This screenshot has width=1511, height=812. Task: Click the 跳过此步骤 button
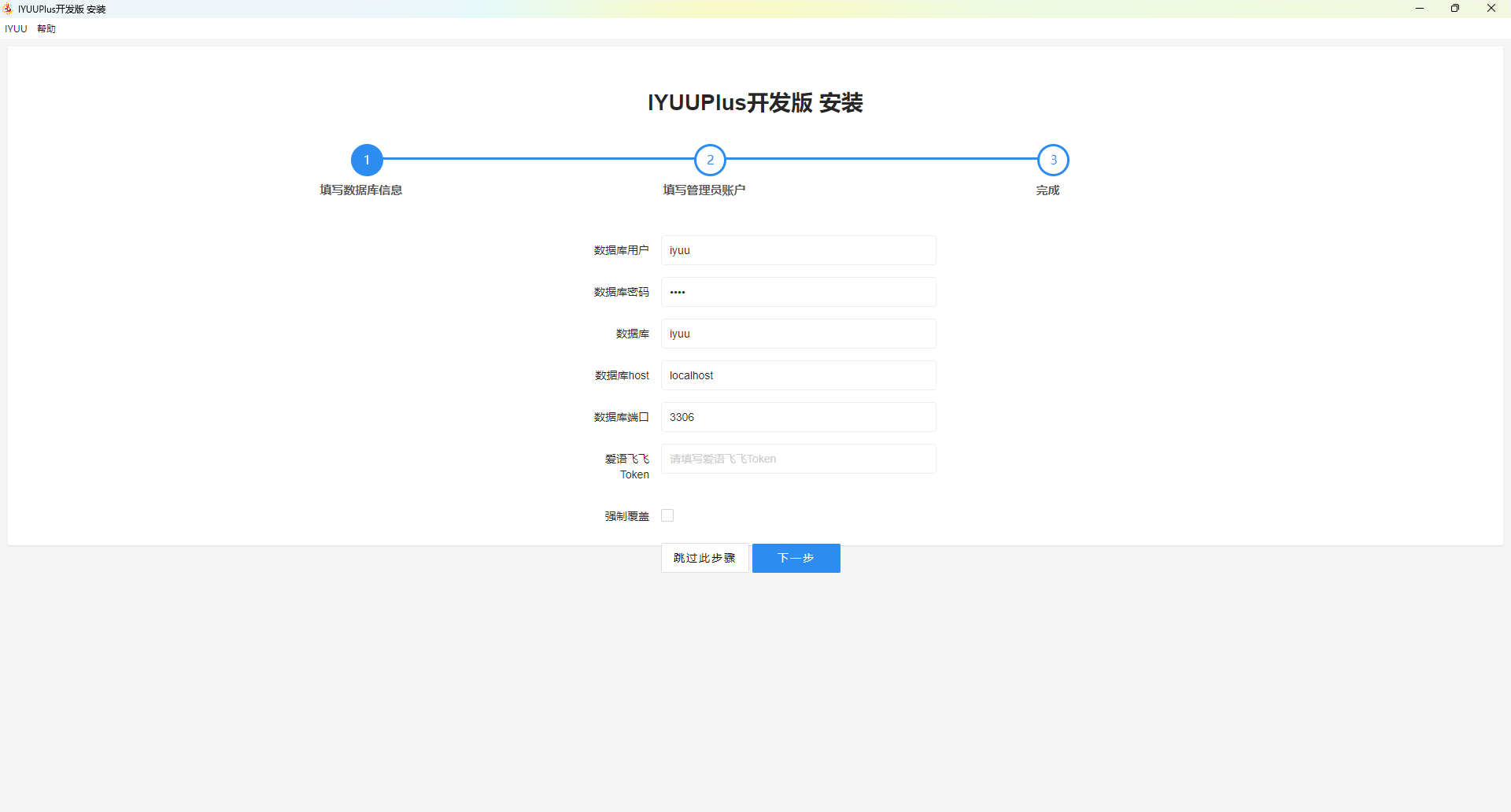click(705, 558)
